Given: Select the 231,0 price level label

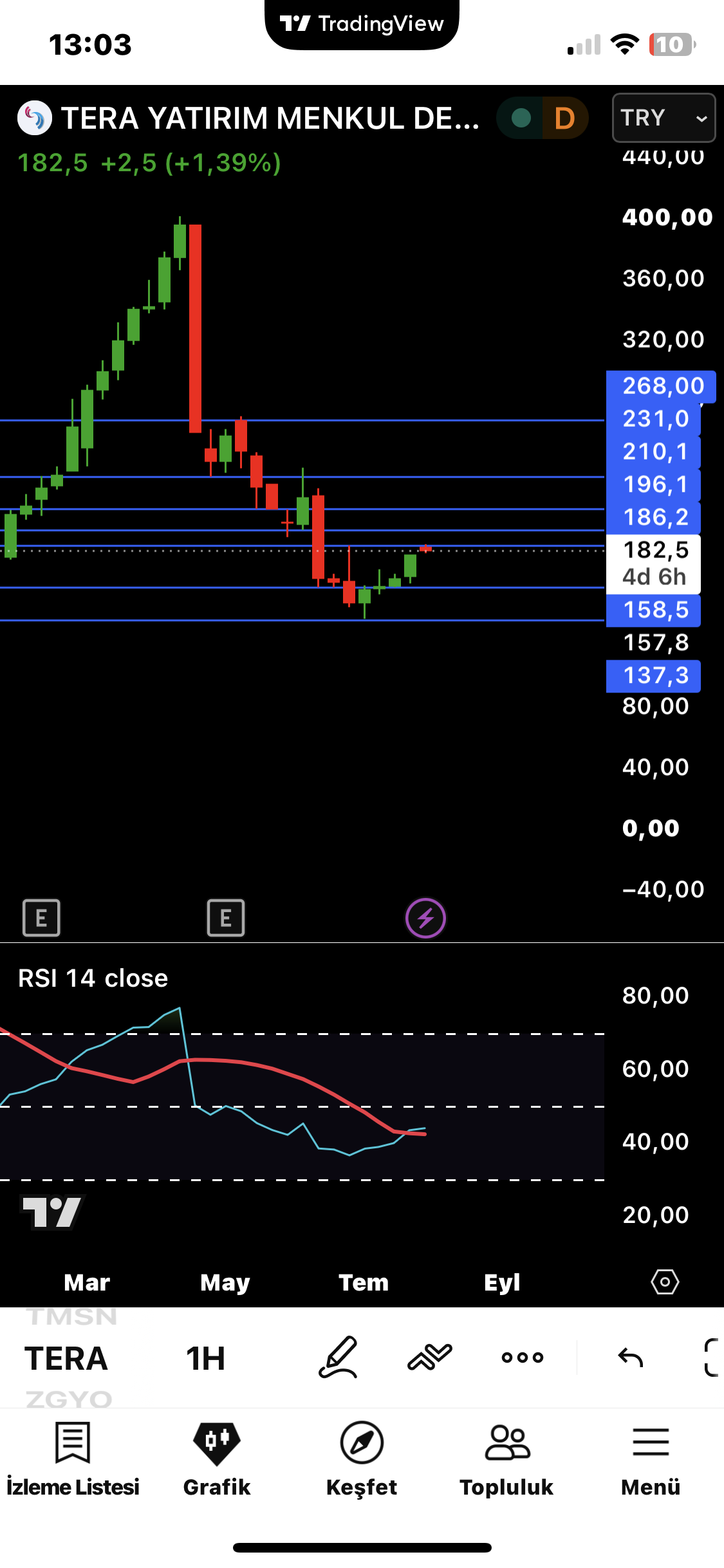Looking at the screenshot, I should (x=653, y=419).
